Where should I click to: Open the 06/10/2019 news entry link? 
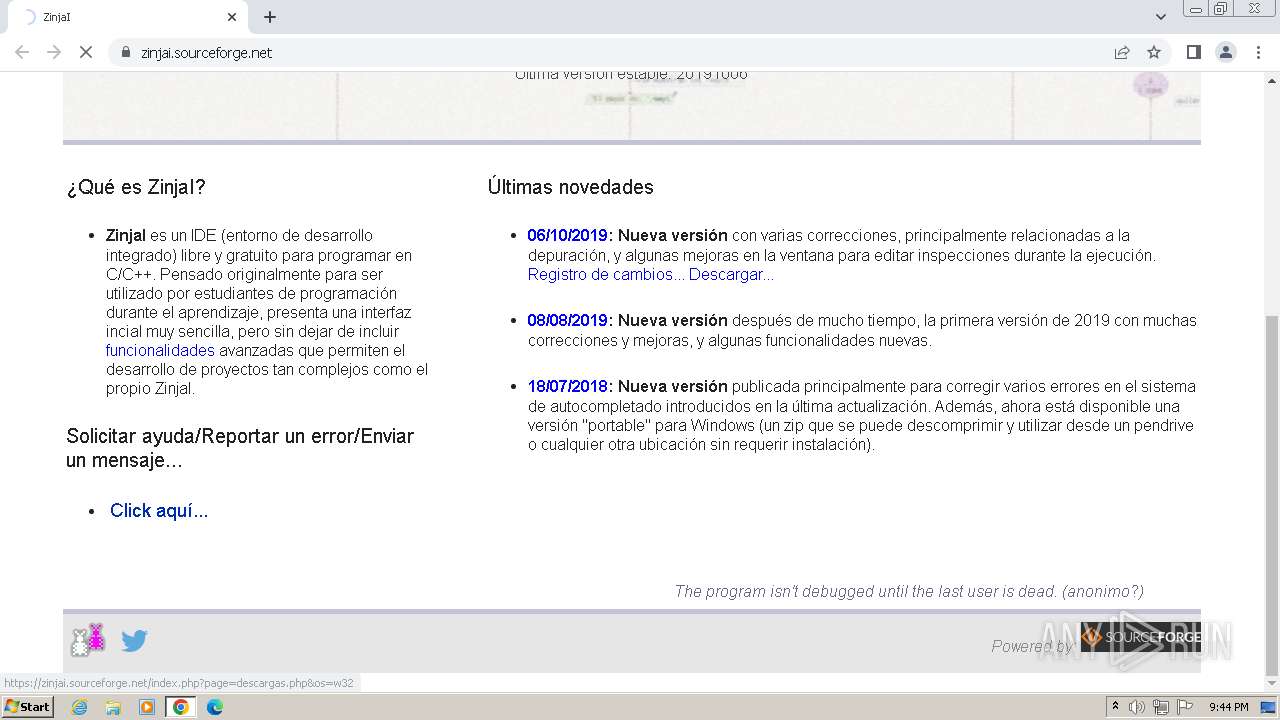coord(568,235)
